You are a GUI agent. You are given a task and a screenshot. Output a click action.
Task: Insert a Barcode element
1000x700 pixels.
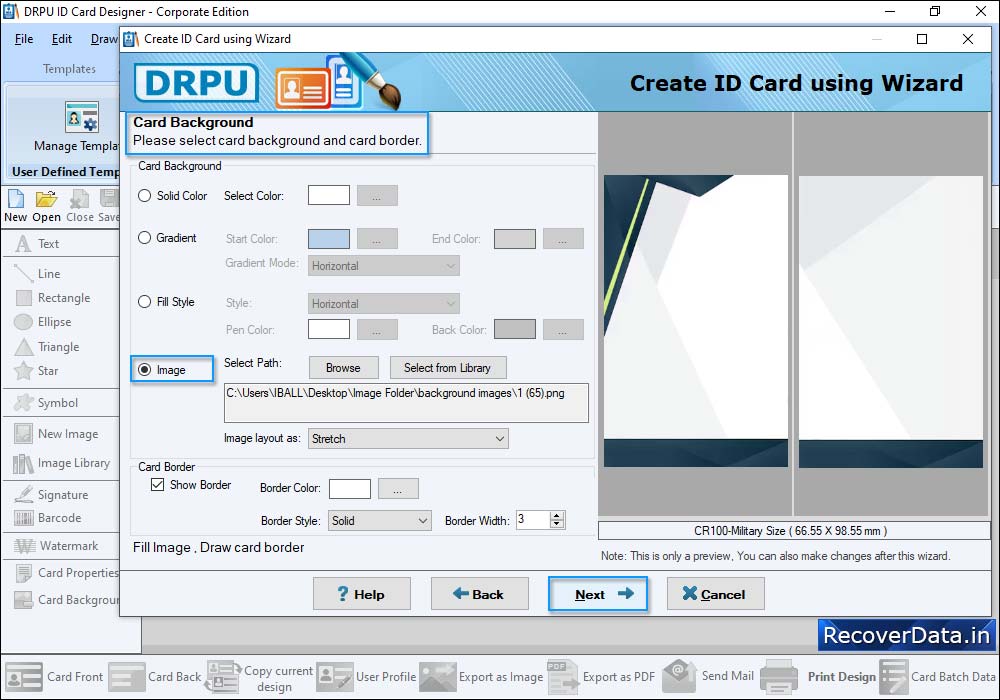[x=48, y=518]
